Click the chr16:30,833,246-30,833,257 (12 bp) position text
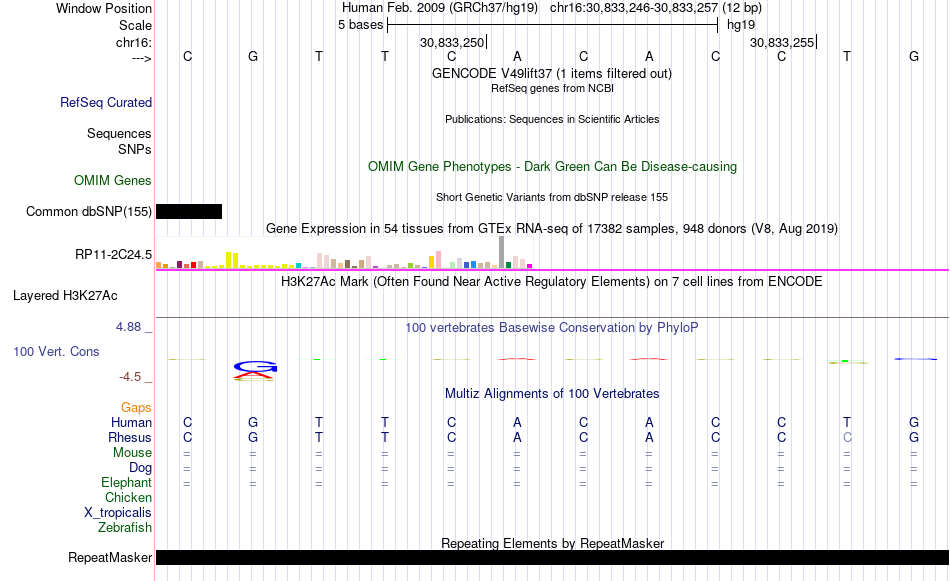950x581 pixels. pos(656,8)
